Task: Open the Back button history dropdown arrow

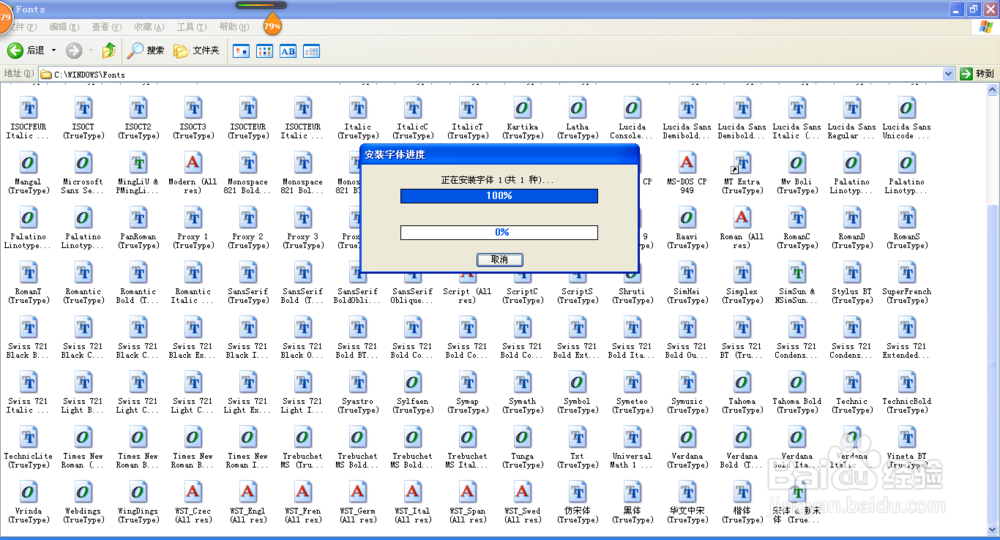Action: (54, 50)
